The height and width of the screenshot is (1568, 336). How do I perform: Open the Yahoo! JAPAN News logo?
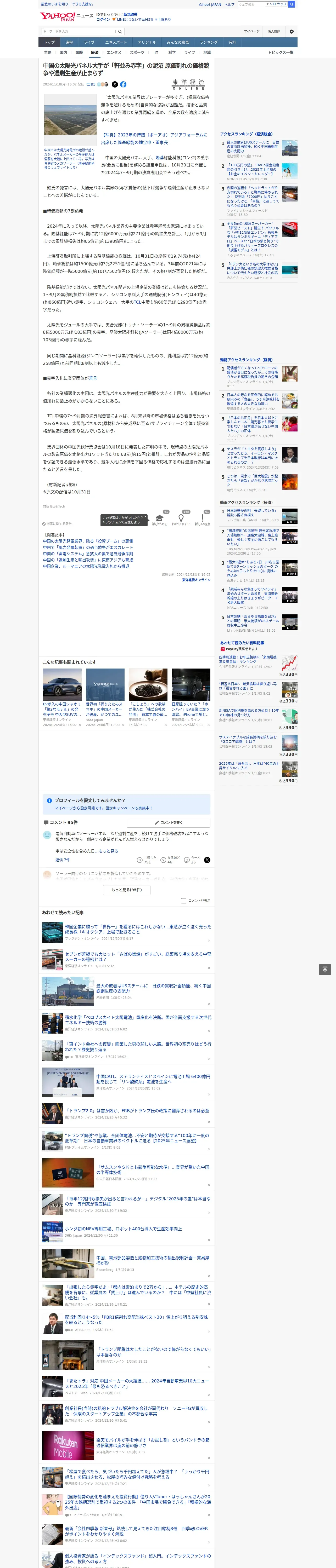point(66,16)
